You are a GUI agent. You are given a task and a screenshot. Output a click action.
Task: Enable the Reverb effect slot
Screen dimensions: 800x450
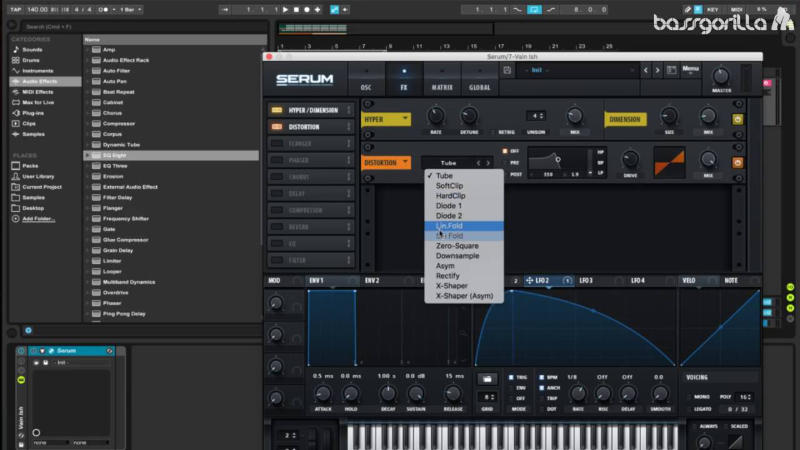tap(277, 227)
